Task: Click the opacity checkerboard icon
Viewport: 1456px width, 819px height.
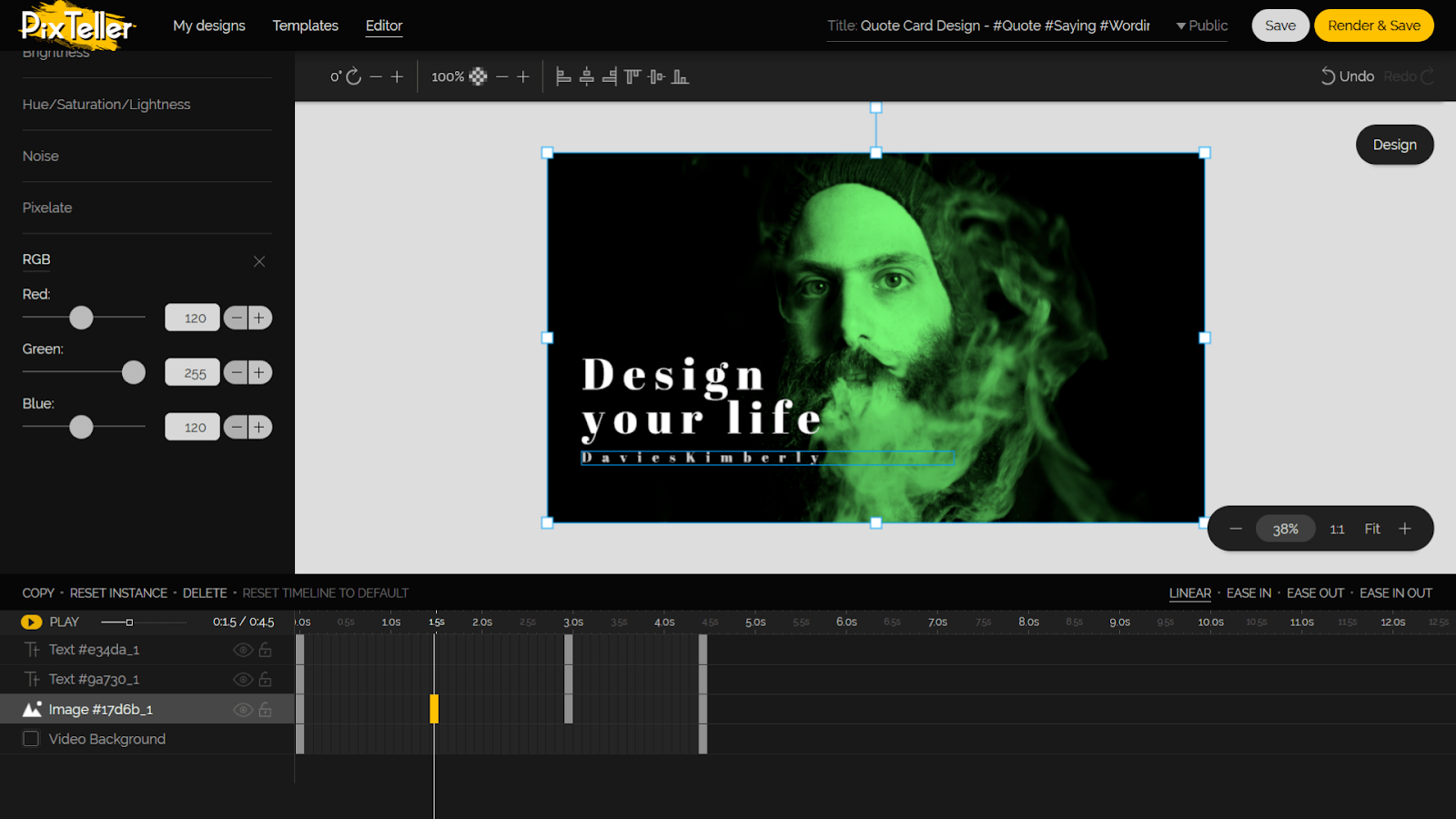Action: 478,77
